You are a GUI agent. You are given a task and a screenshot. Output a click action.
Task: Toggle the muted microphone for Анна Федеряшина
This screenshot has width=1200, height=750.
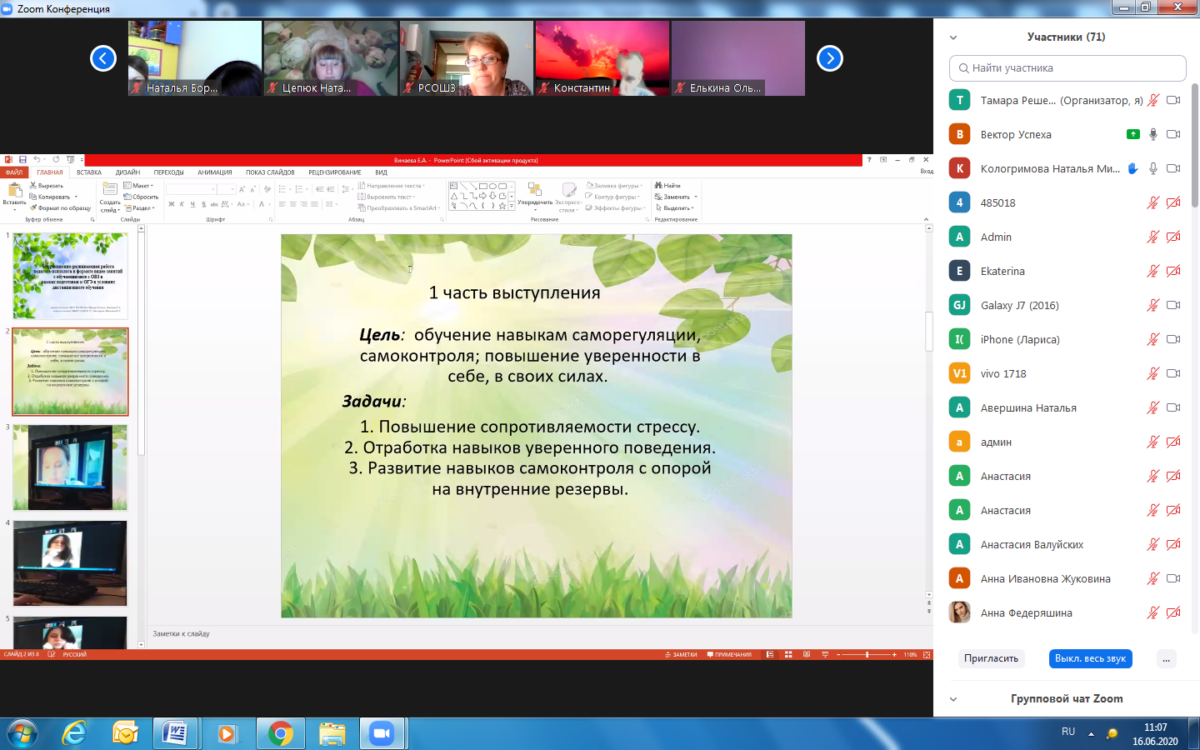1153,613
